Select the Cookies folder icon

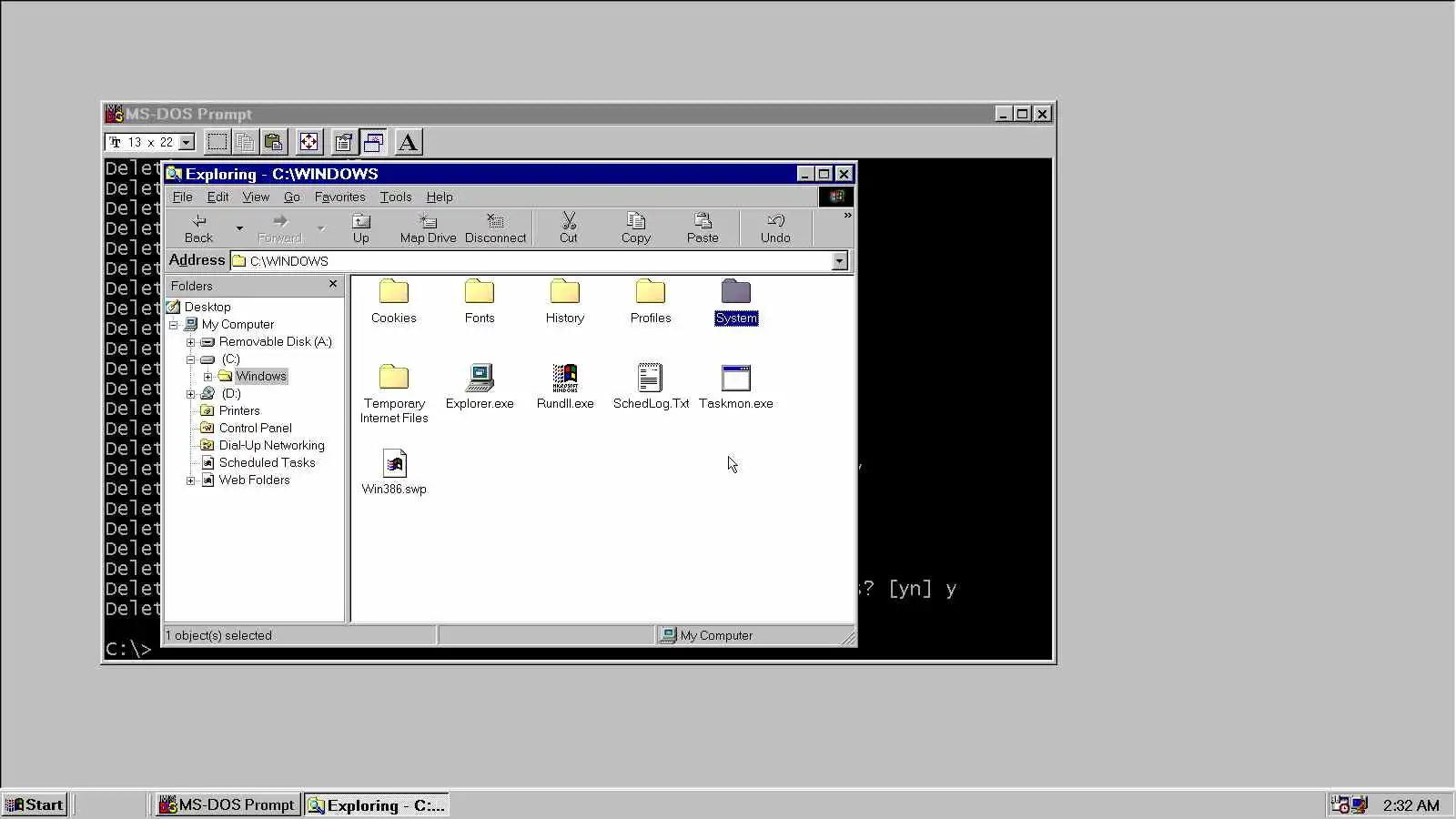point(394,292)
